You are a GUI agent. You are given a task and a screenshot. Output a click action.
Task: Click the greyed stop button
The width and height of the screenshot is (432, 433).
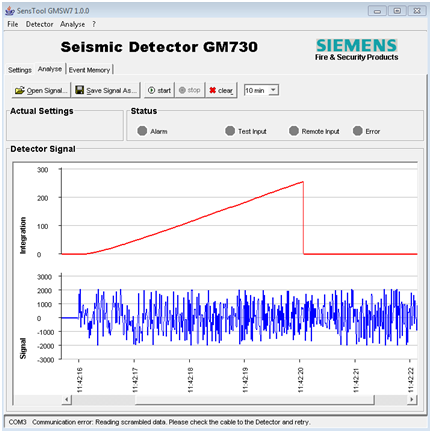pos(190,90)
